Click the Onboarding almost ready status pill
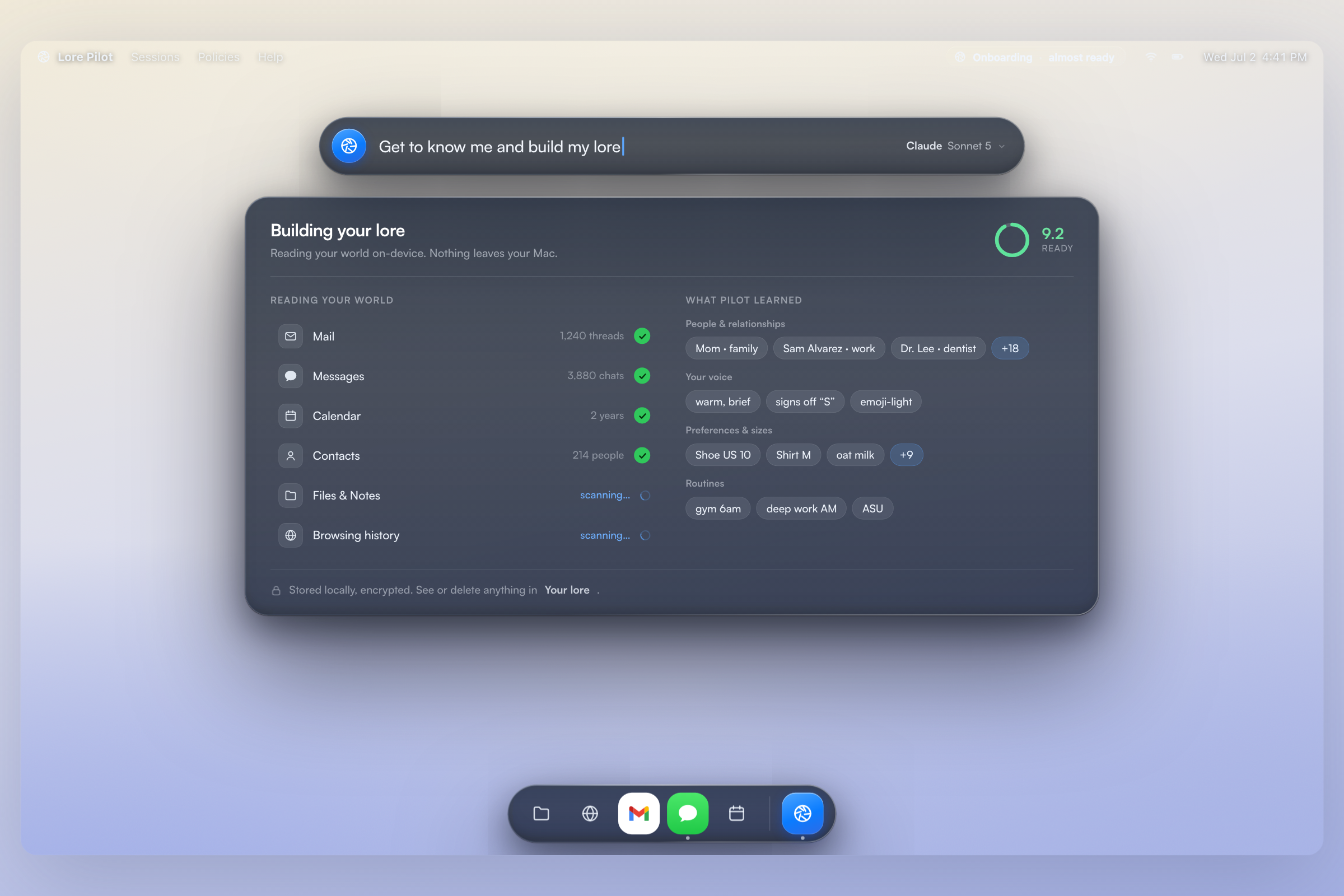Image resolution: width=1344 pixels, height=896 pixels. tap(1035, 57)
